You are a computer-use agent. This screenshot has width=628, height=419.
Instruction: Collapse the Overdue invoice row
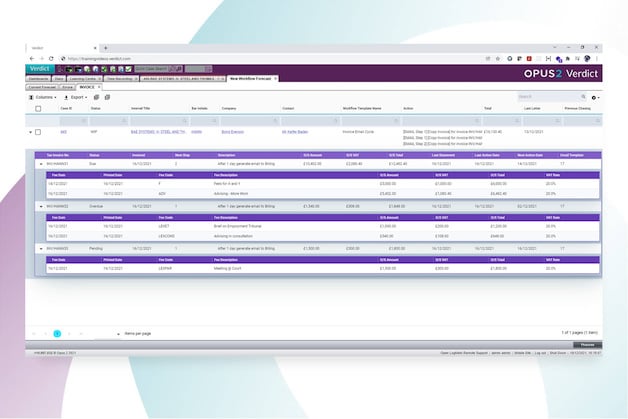pos(41,206)
